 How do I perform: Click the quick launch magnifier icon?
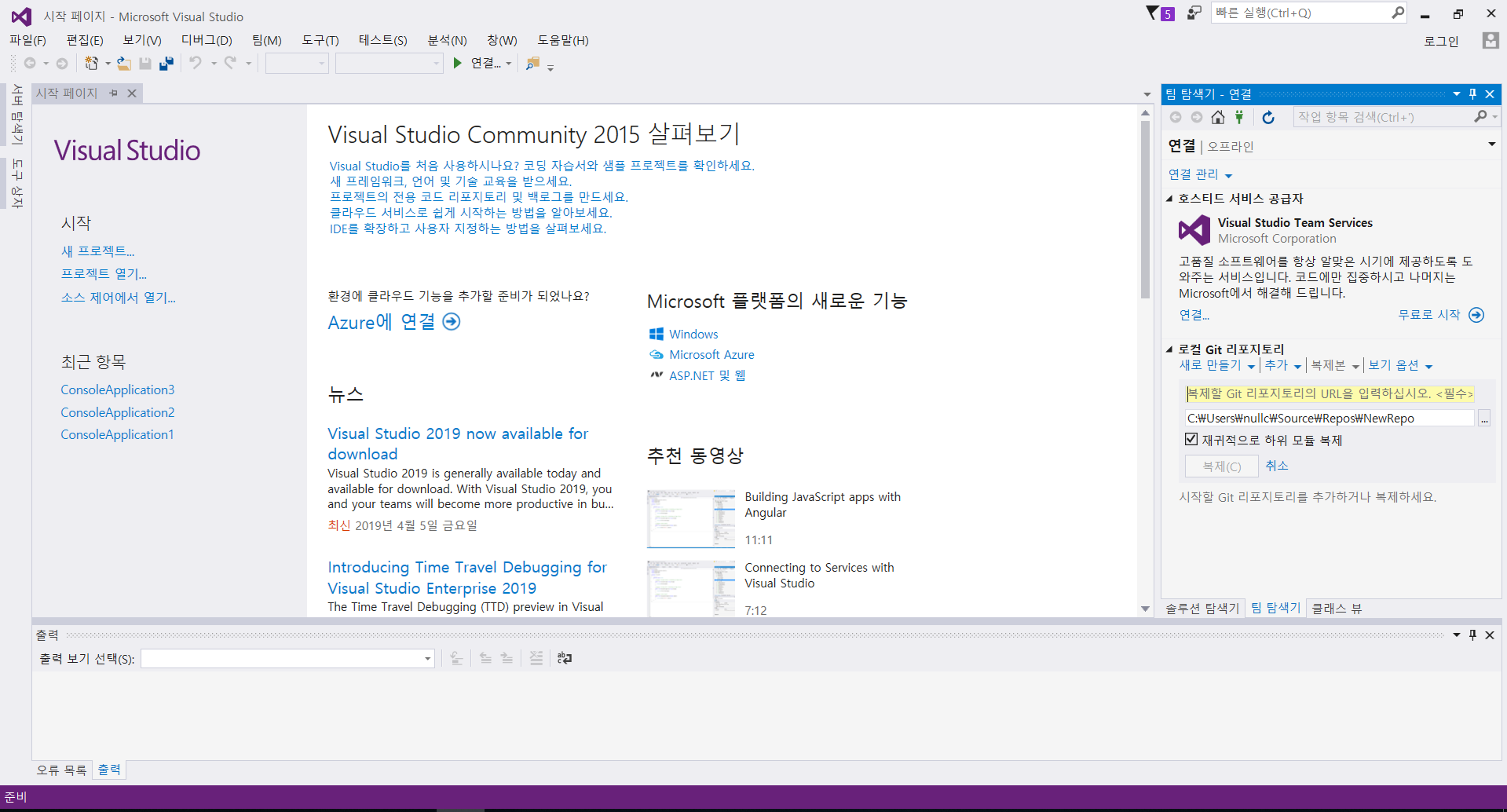[x=1398, y=13]
